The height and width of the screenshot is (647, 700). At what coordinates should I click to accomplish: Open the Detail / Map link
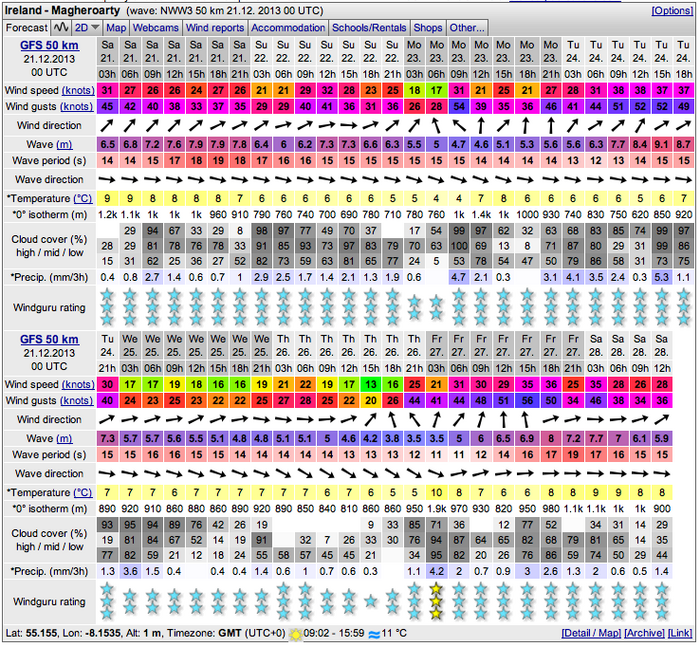point(591,633)
